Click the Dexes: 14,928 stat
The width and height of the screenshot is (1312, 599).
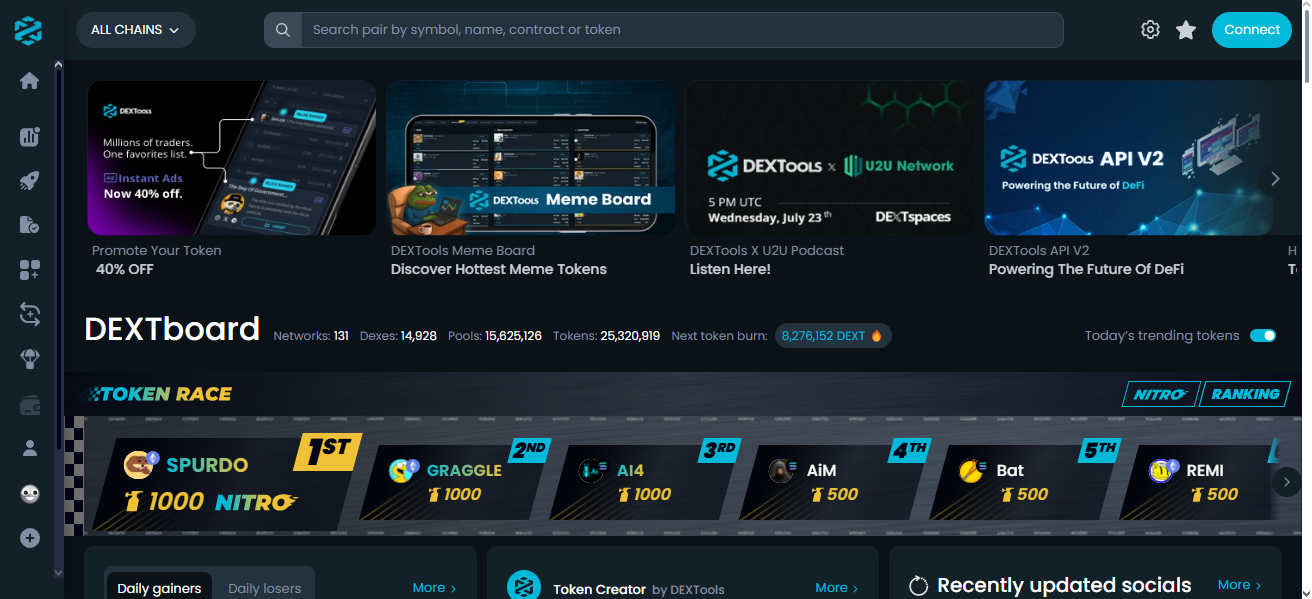point(397,336)
